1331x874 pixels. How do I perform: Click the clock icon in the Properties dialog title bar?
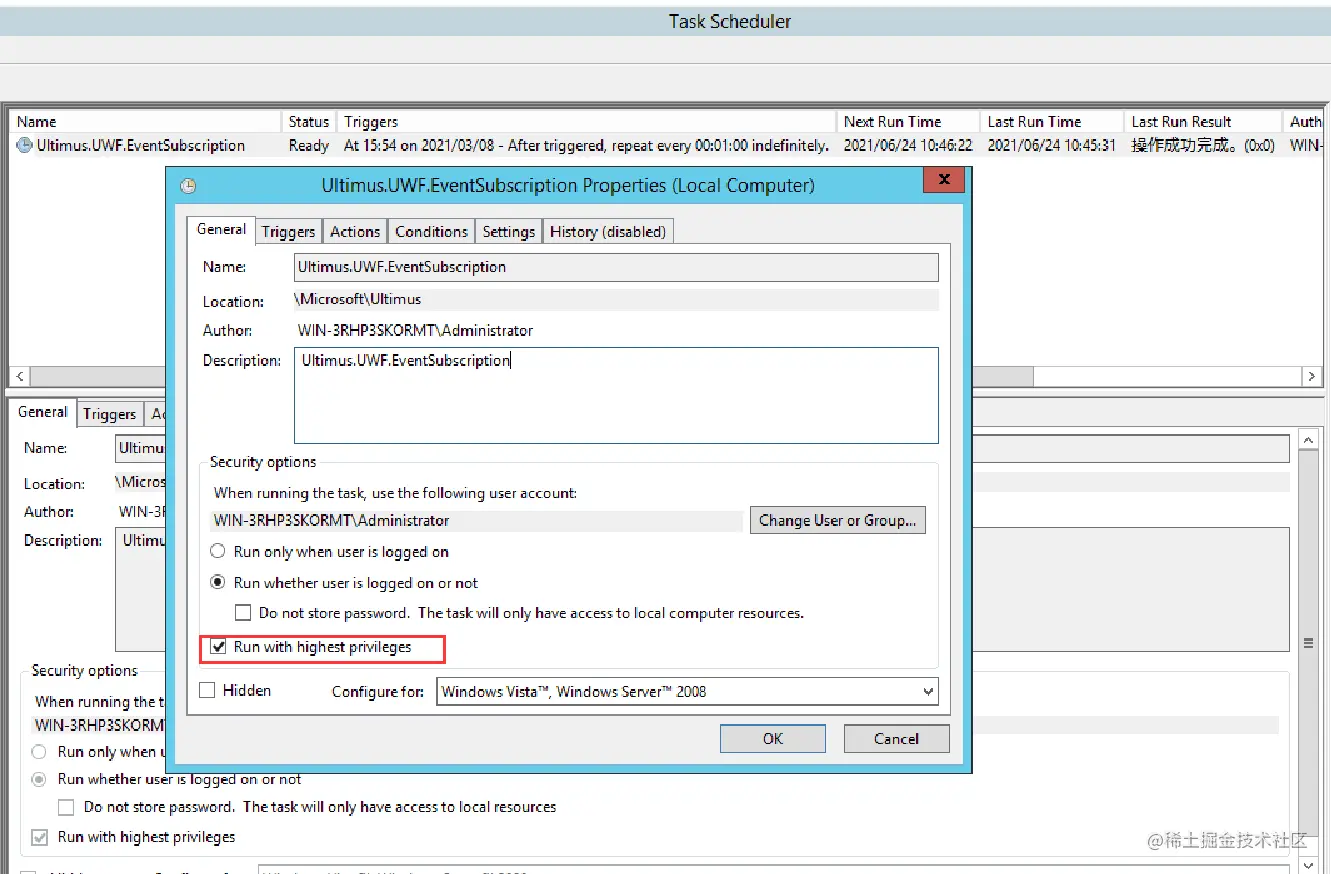[x=188, y=186]
